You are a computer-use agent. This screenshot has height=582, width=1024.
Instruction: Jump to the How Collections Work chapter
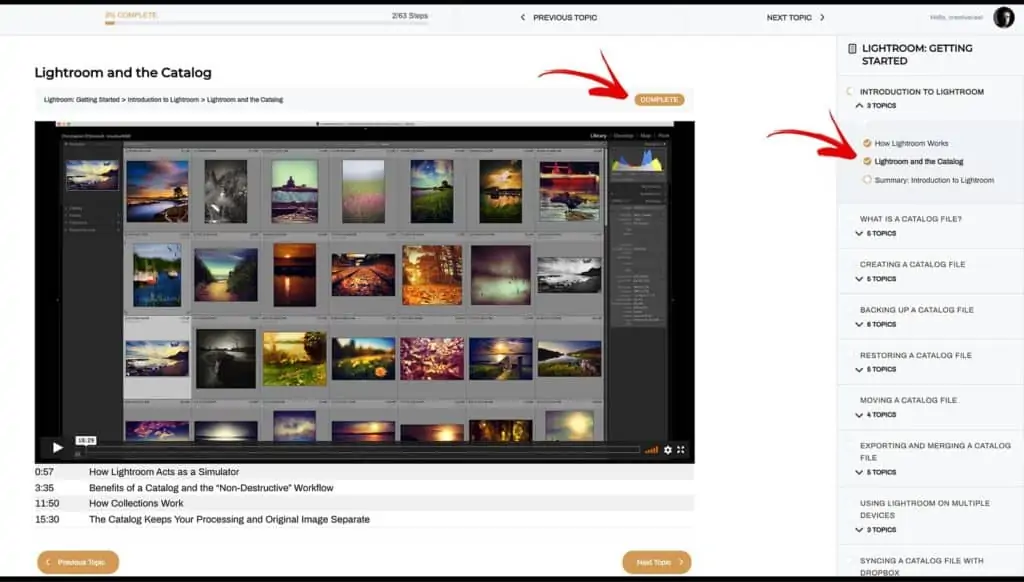click(136, 504)
